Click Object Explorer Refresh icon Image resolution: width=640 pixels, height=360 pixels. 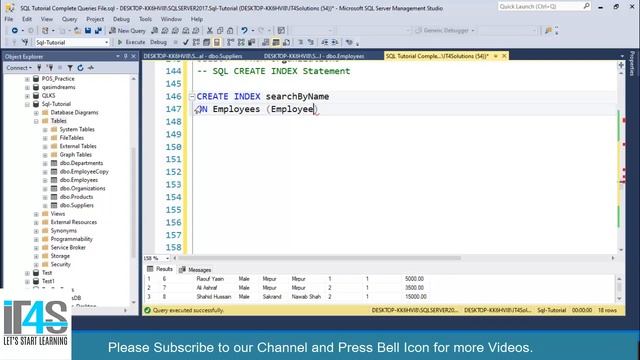click(80, 68)
